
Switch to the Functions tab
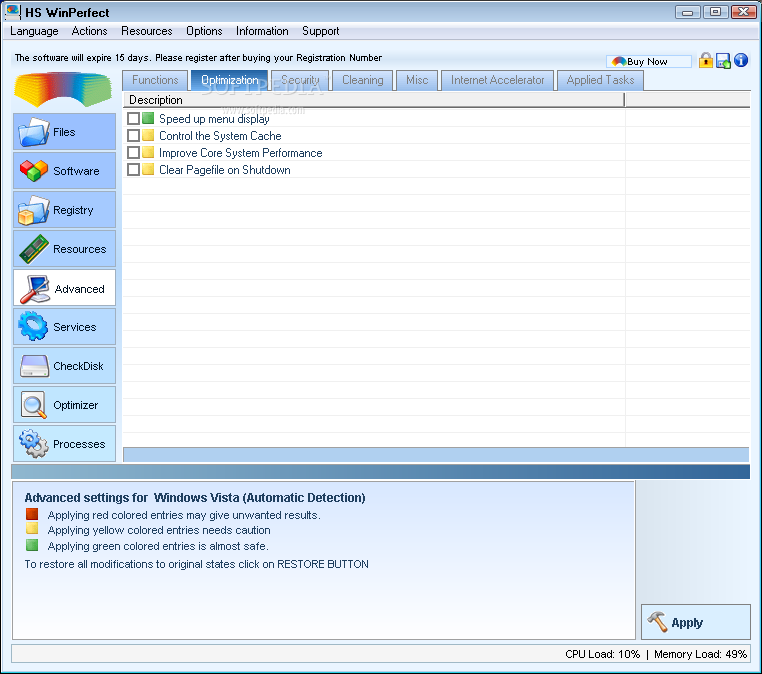pos(155,80)
